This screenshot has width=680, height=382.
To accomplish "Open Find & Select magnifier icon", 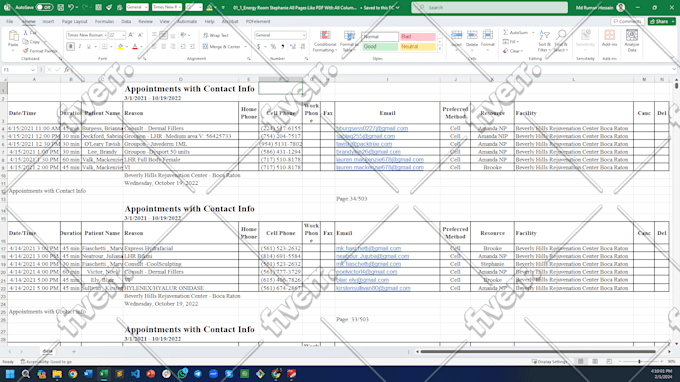I will tap(561, 36).
